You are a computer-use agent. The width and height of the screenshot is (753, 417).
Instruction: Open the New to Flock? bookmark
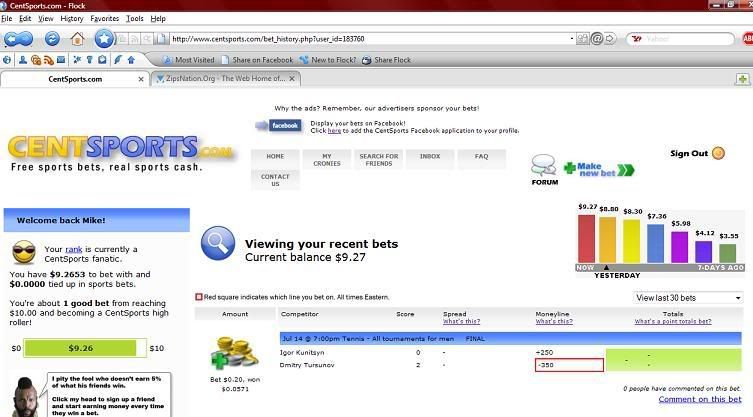(x=328, y=60)
